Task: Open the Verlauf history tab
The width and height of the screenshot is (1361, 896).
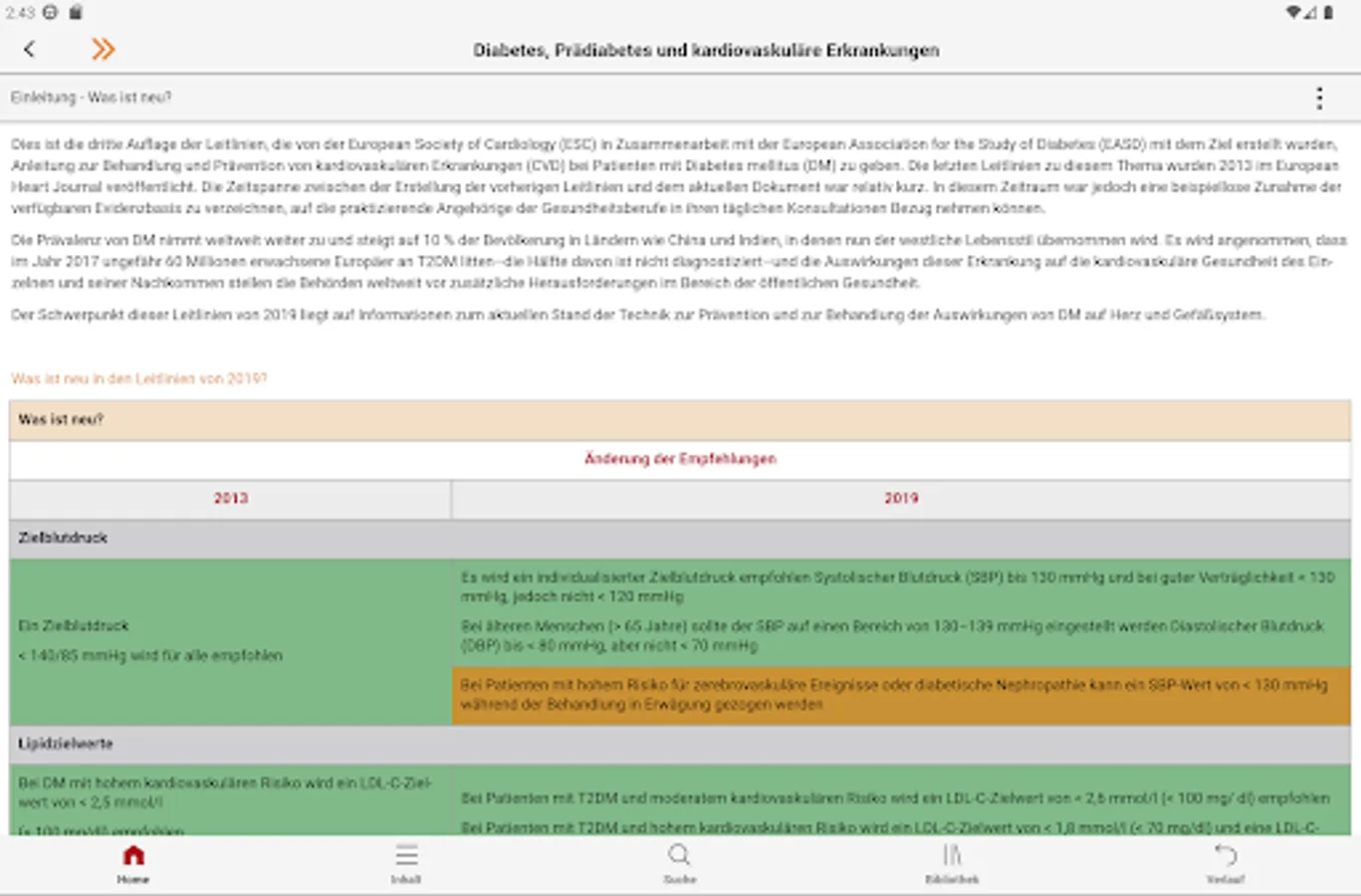Action: [1226, 864]
